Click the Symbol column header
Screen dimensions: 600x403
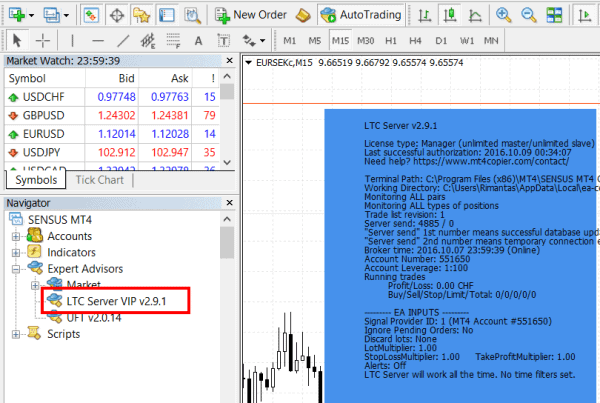tap(45, 78)
